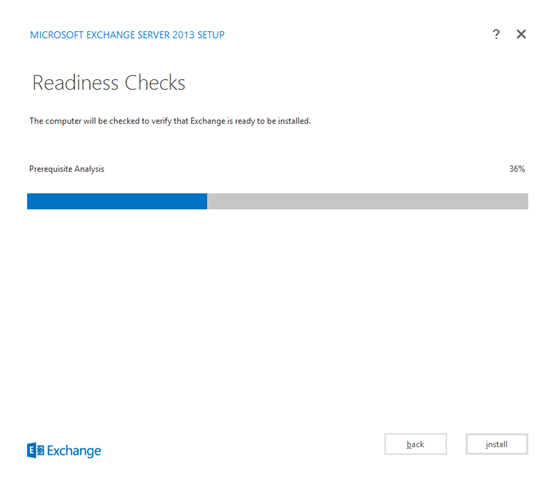
Task: Click the Prerequisite Analysis label
Action: point(67,169)
